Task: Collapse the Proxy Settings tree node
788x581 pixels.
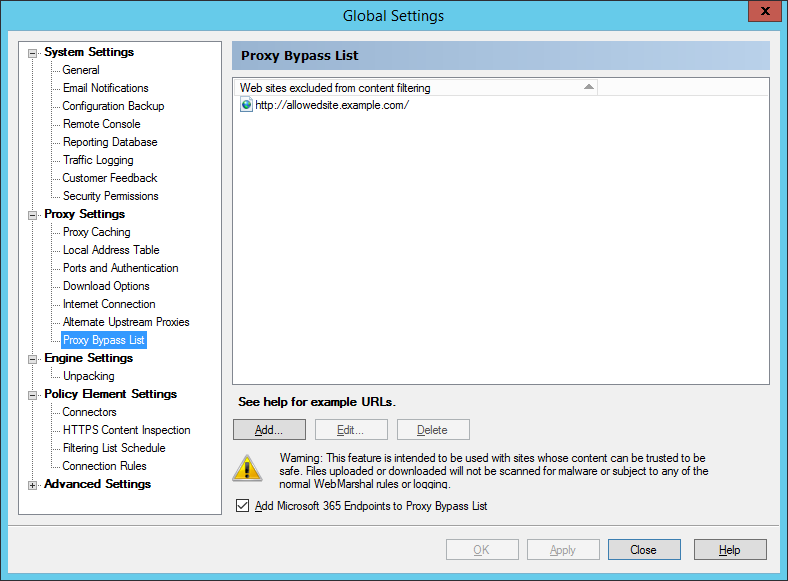Action: 33,215
